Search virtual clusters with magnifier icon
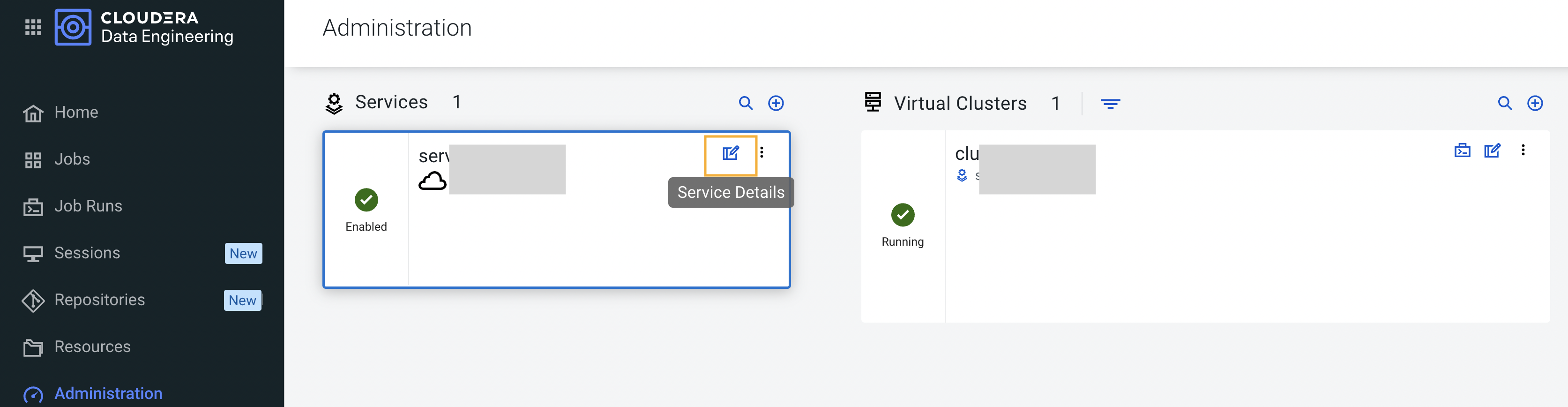 pos(1504,103)
